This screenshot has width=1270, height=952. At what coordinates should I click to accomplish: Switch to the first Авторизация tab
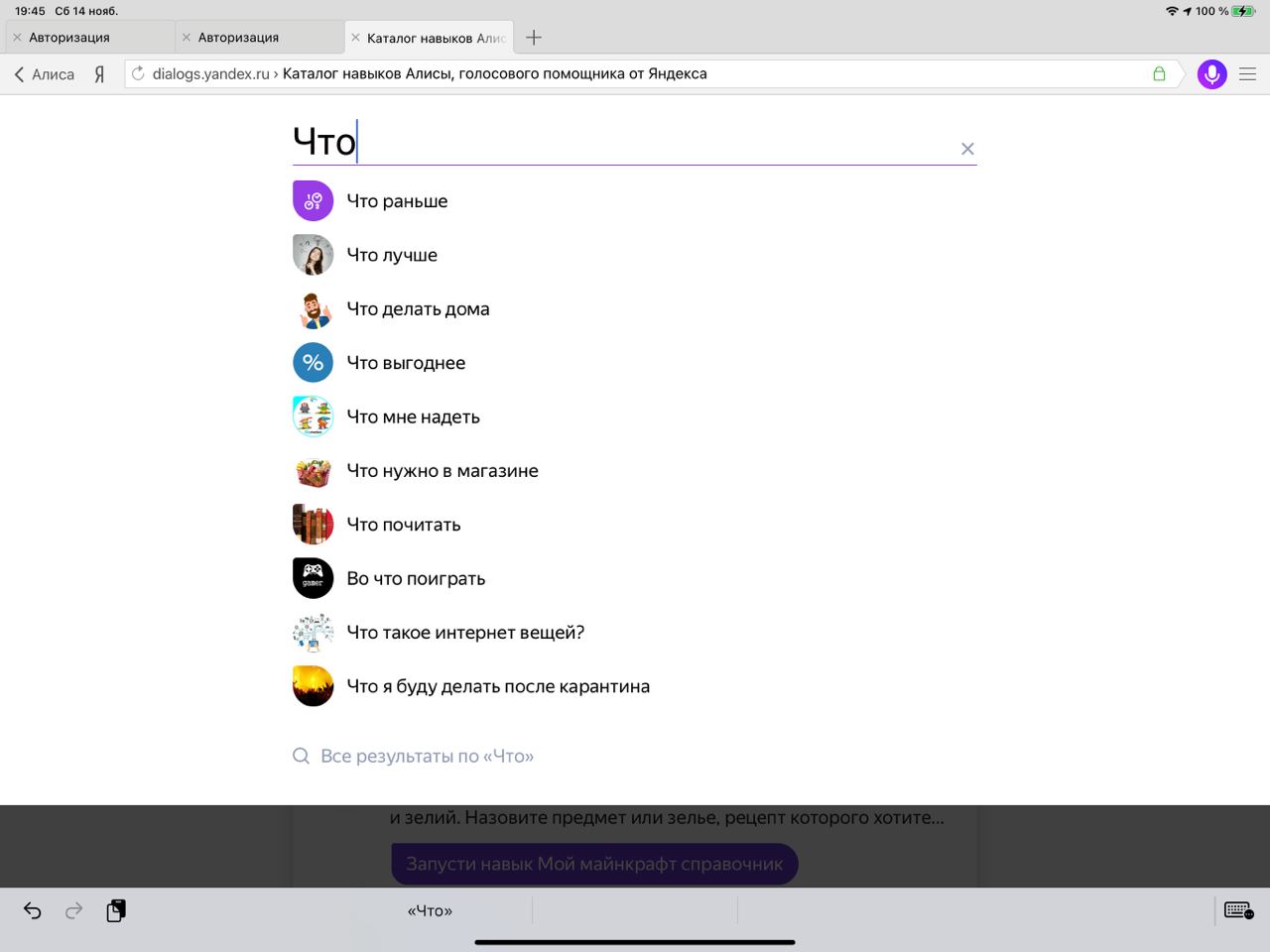(x=89, y=38)
